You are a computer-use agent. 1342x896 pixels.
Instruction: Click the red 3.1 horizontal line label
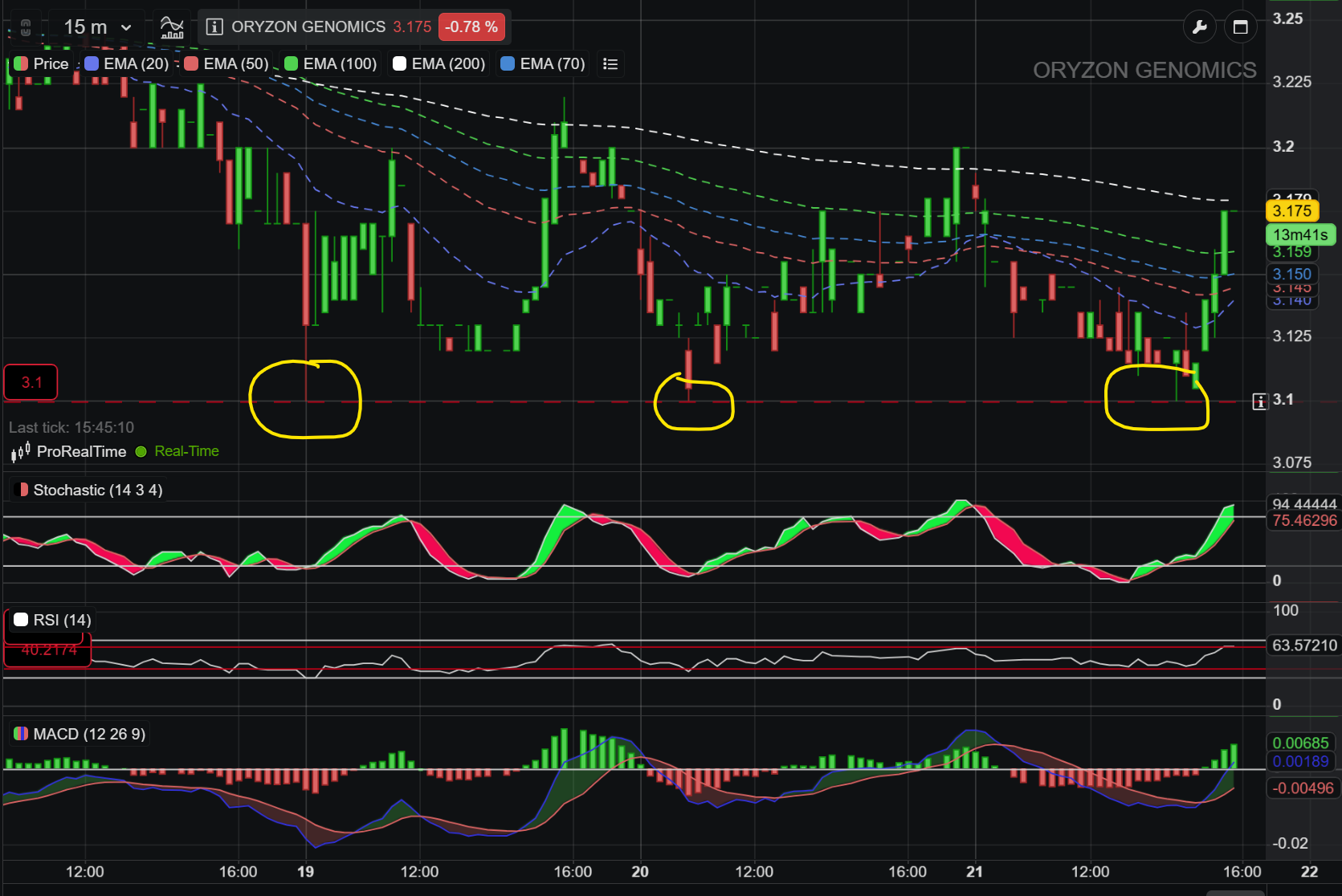point(31,382)
